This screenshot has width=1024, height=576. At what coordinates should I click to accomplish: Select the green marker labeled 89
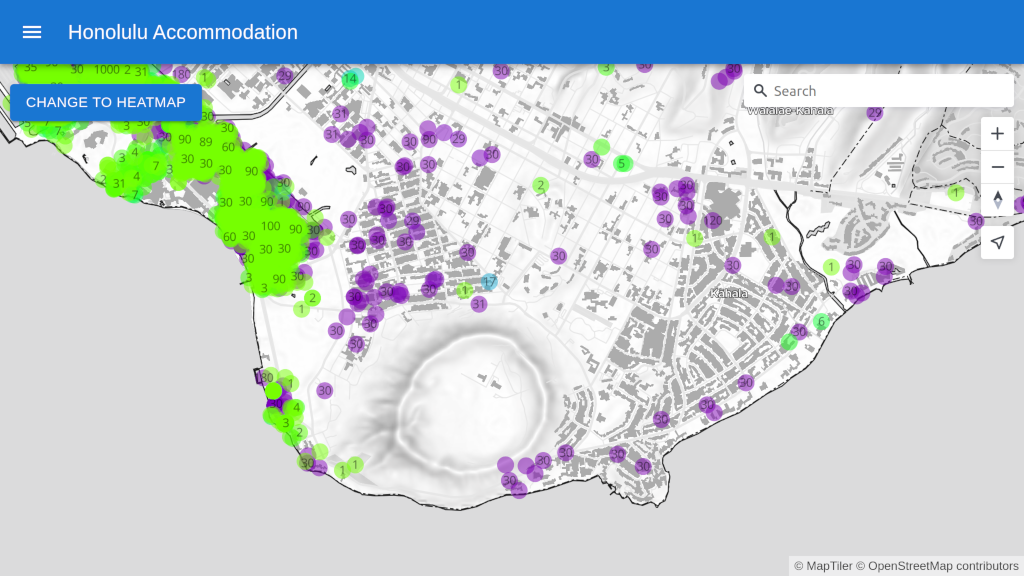[206, 142]
